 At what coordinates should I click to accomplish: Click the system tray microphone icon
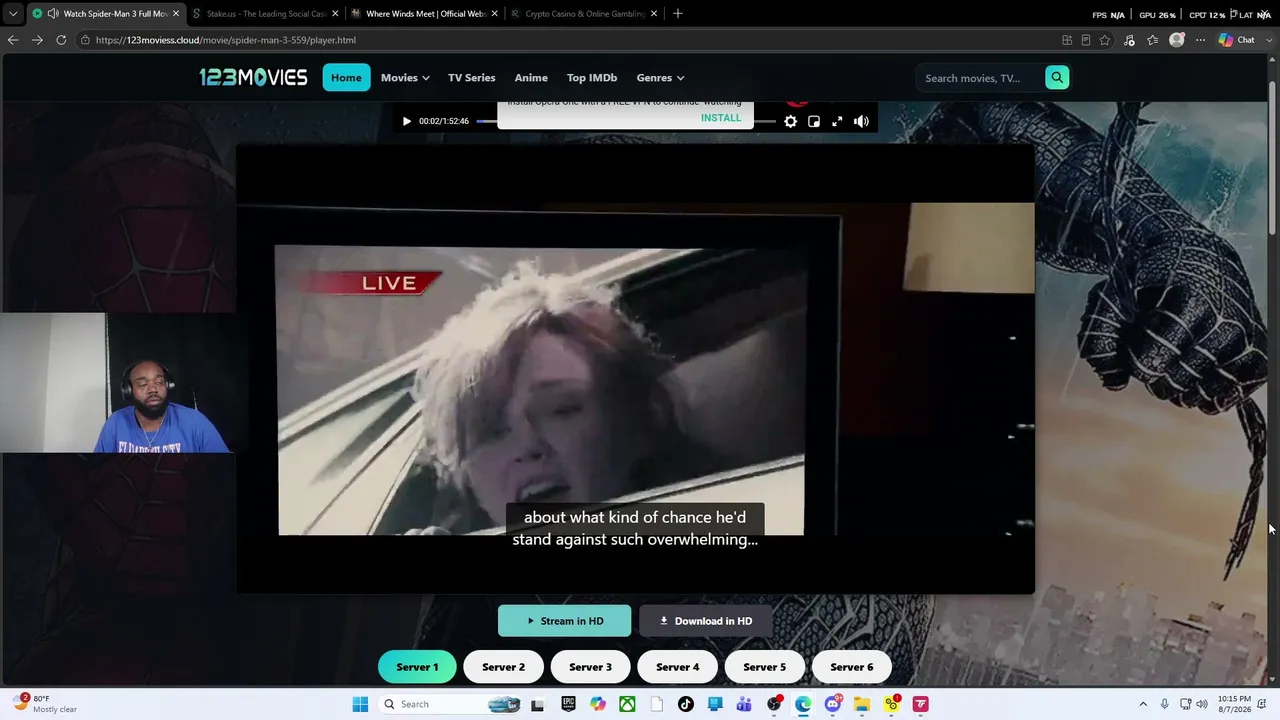coord(1164,704)
